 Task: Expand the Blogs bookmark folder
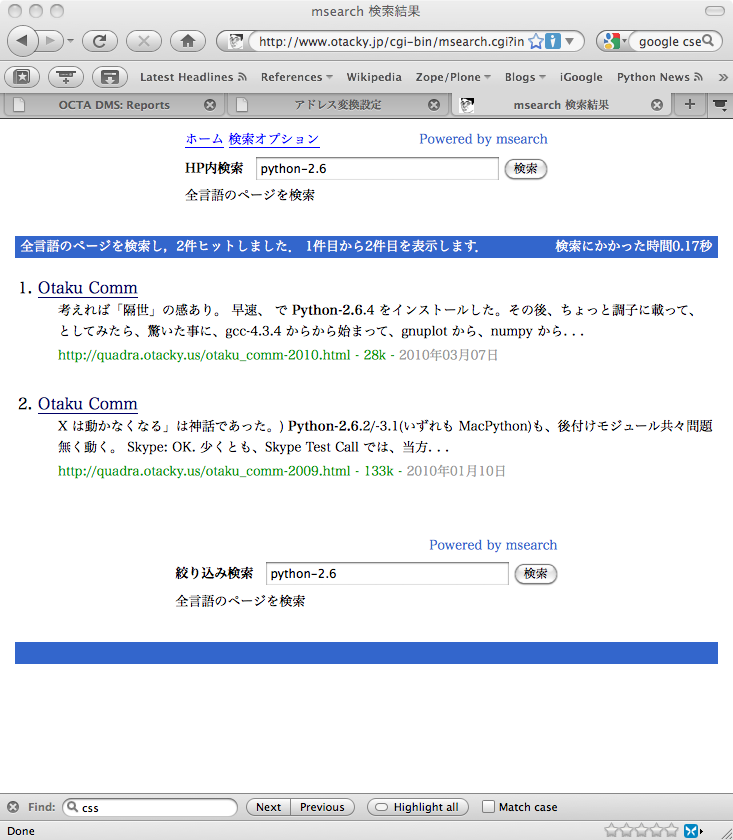[525, 77]
